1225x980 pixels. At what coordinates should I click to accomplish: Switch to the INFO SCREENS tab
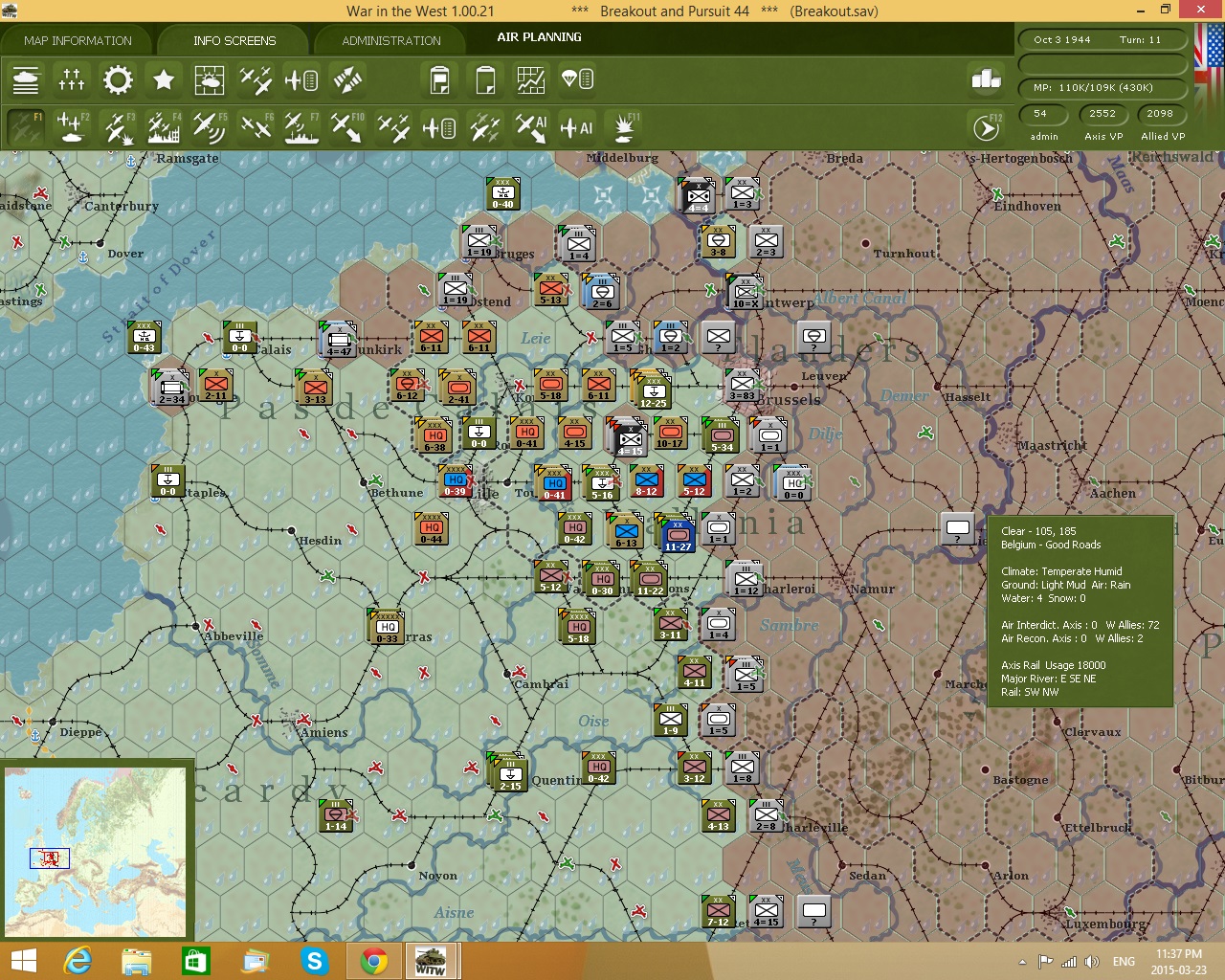pyautogui.click(x=234, y=40)
